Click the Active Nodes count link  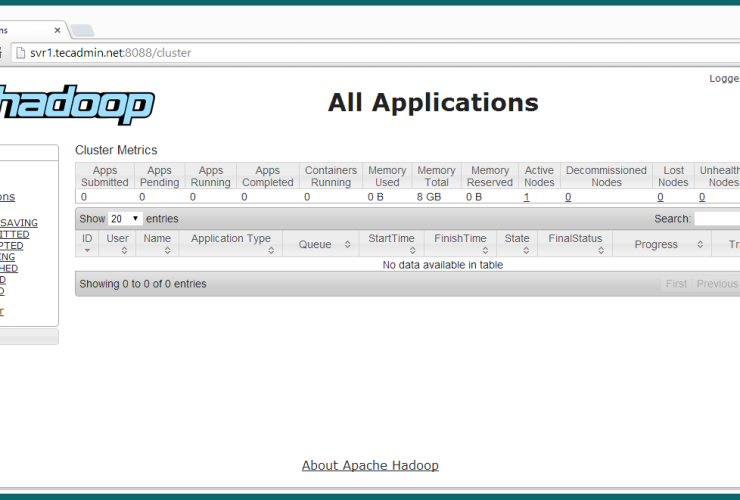pos(527,198)
